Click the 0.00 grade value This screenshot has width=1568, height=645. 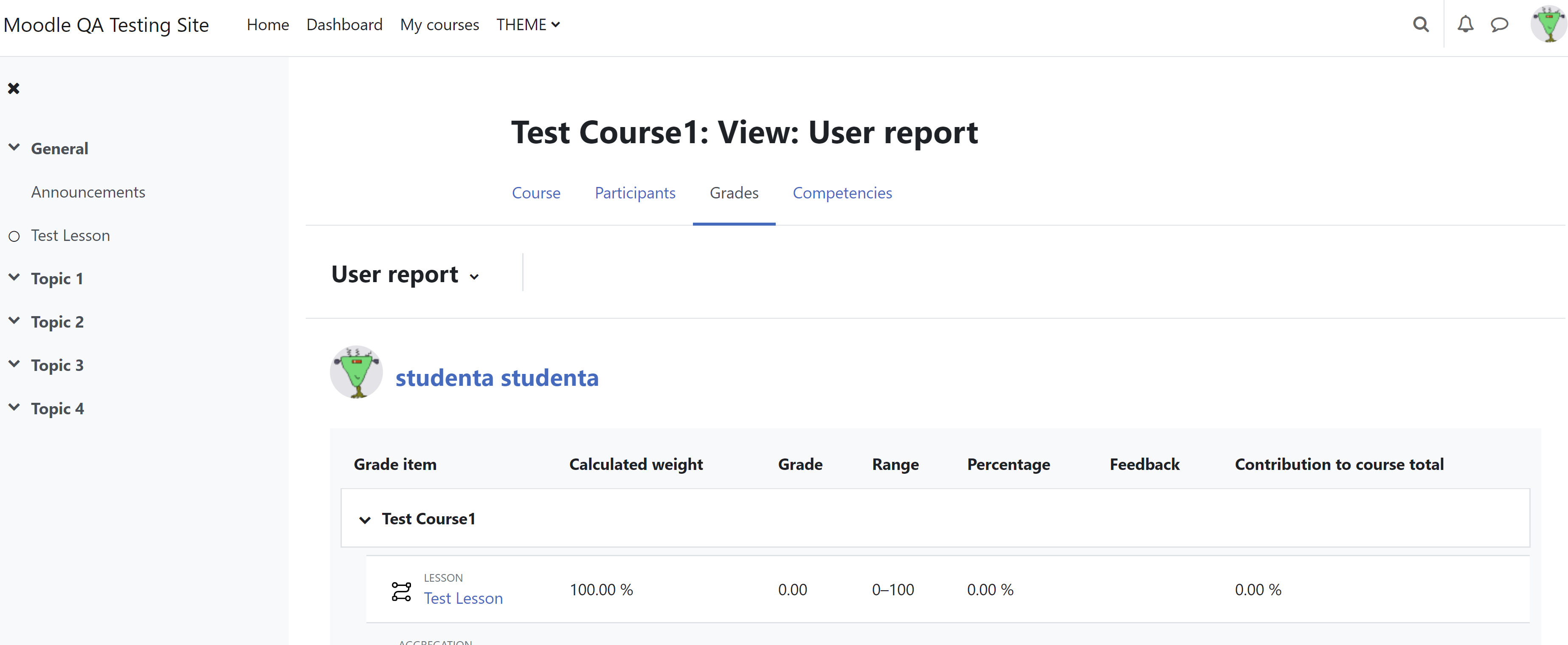coord(793,590)
